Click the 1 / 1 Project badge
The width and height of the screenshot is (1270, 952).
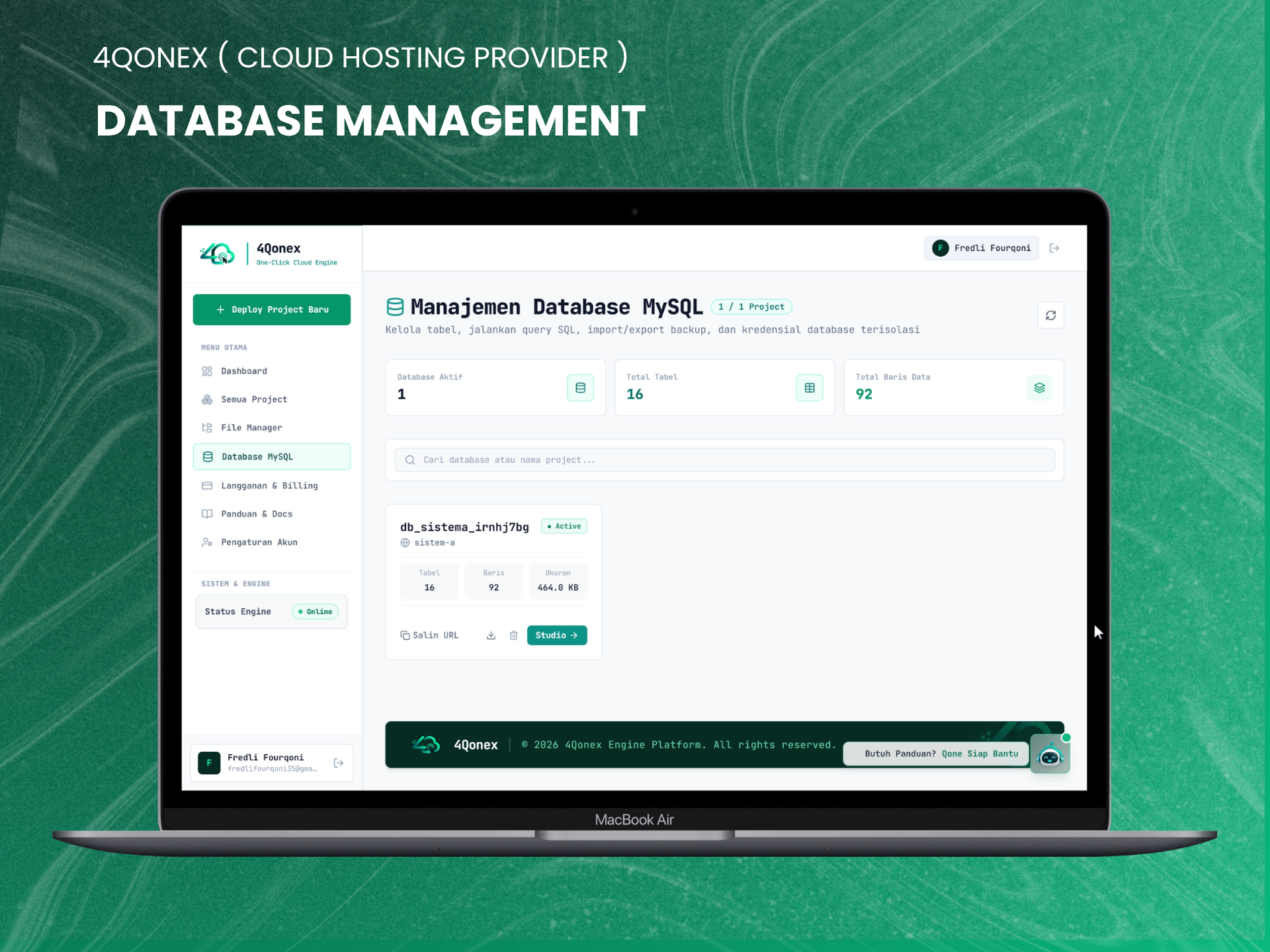click(751, 307)
